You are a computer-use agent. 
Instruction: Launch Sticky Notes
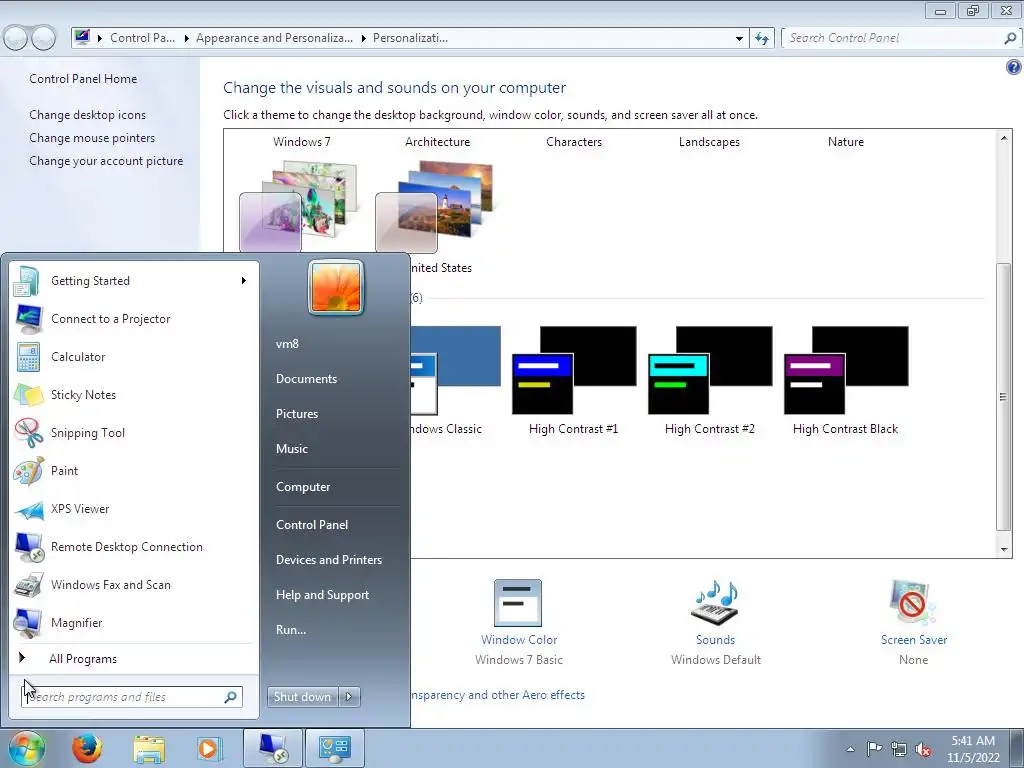tap(134, 394)
